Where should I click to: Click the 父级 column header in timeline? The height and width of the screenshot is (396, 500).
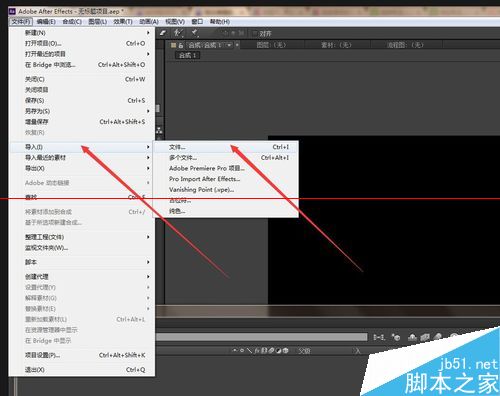coord(304,351)
